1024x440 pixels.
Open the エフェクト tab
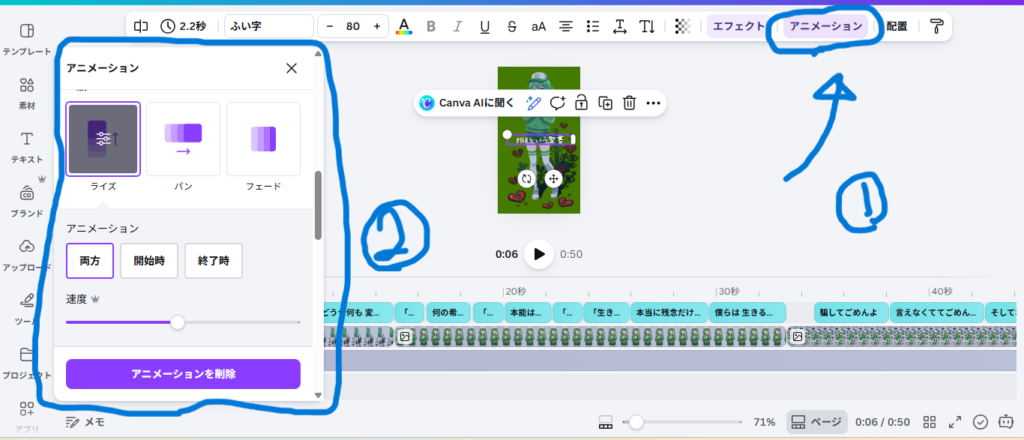tap(738, 26)
